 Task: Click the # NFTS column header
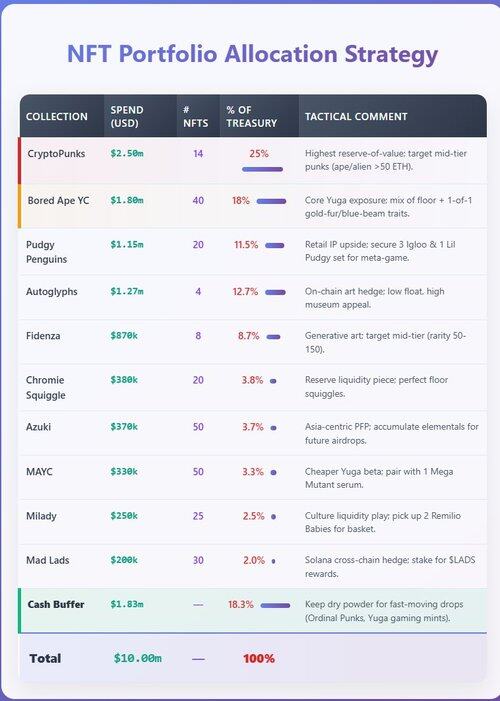pyautogui.click(x=195, y=116)
